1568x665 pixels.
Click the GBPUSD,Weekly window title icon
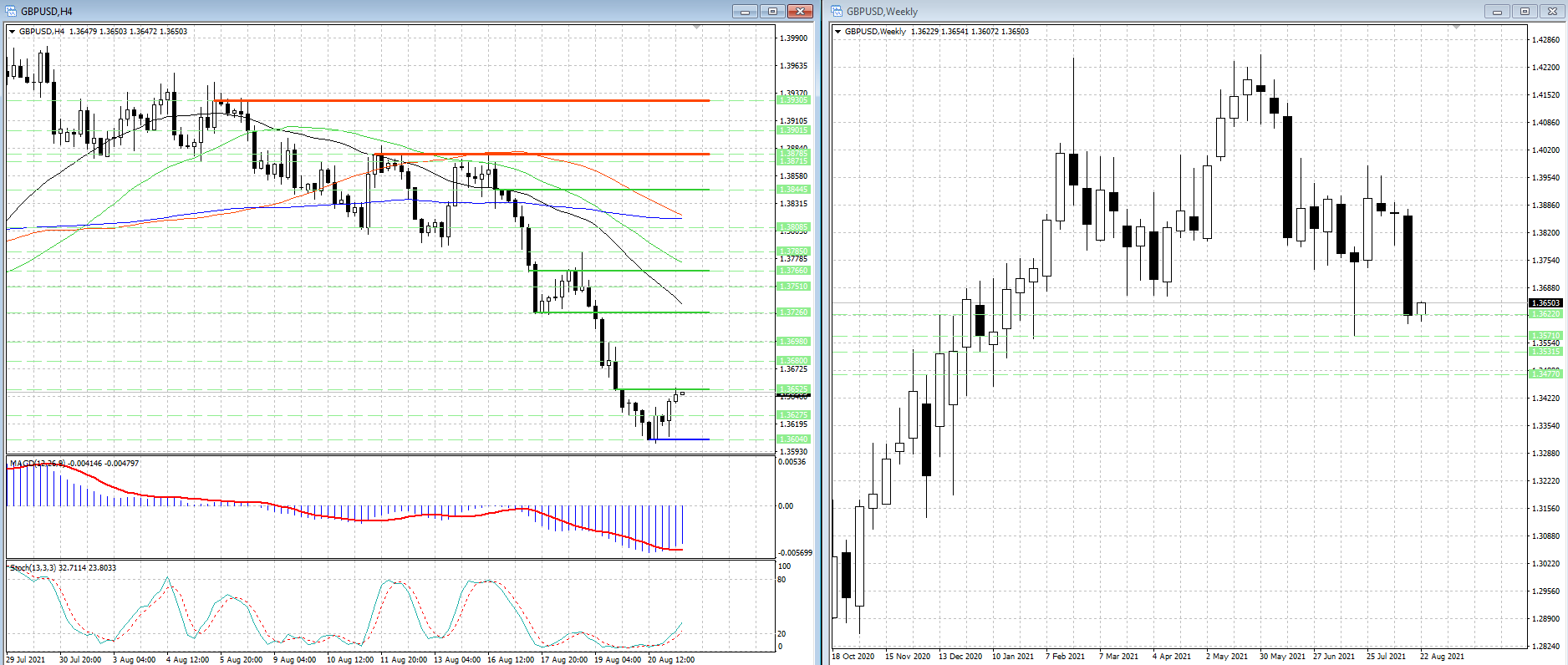[837, 12]
